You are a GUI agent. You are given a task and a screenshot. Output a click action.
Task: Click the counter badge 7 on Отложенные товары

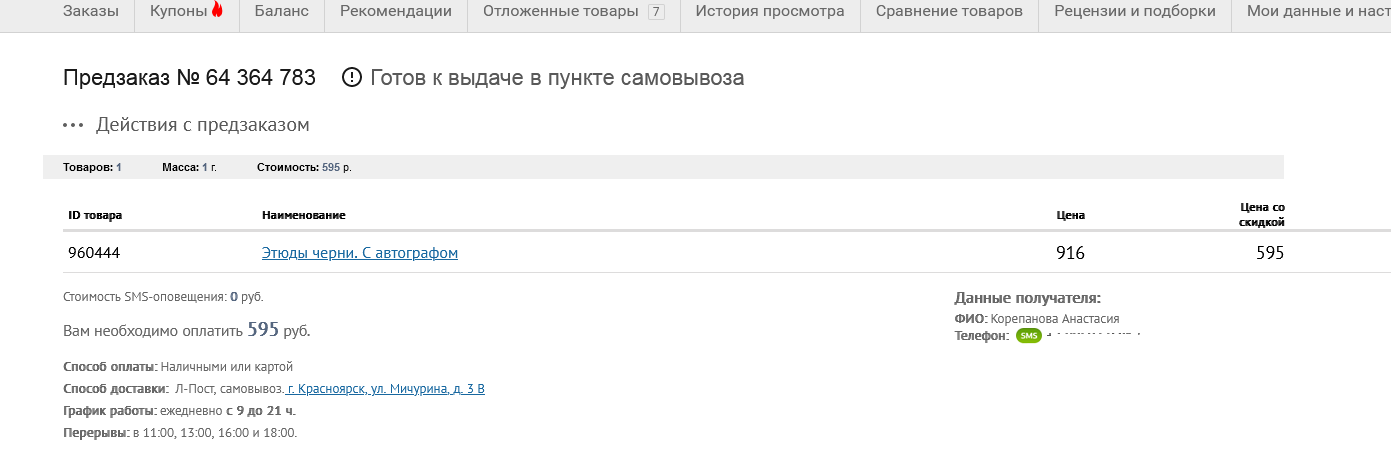656,12
